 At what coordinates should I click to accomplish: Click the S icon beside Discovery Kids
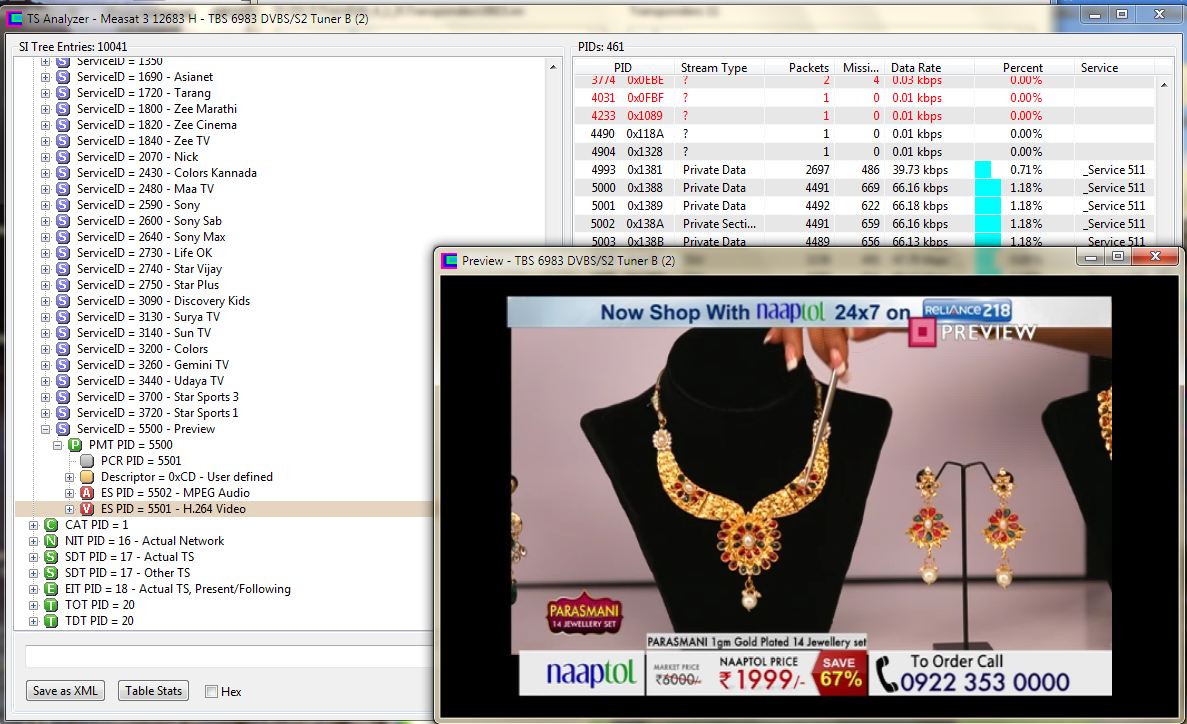point(63,301)
